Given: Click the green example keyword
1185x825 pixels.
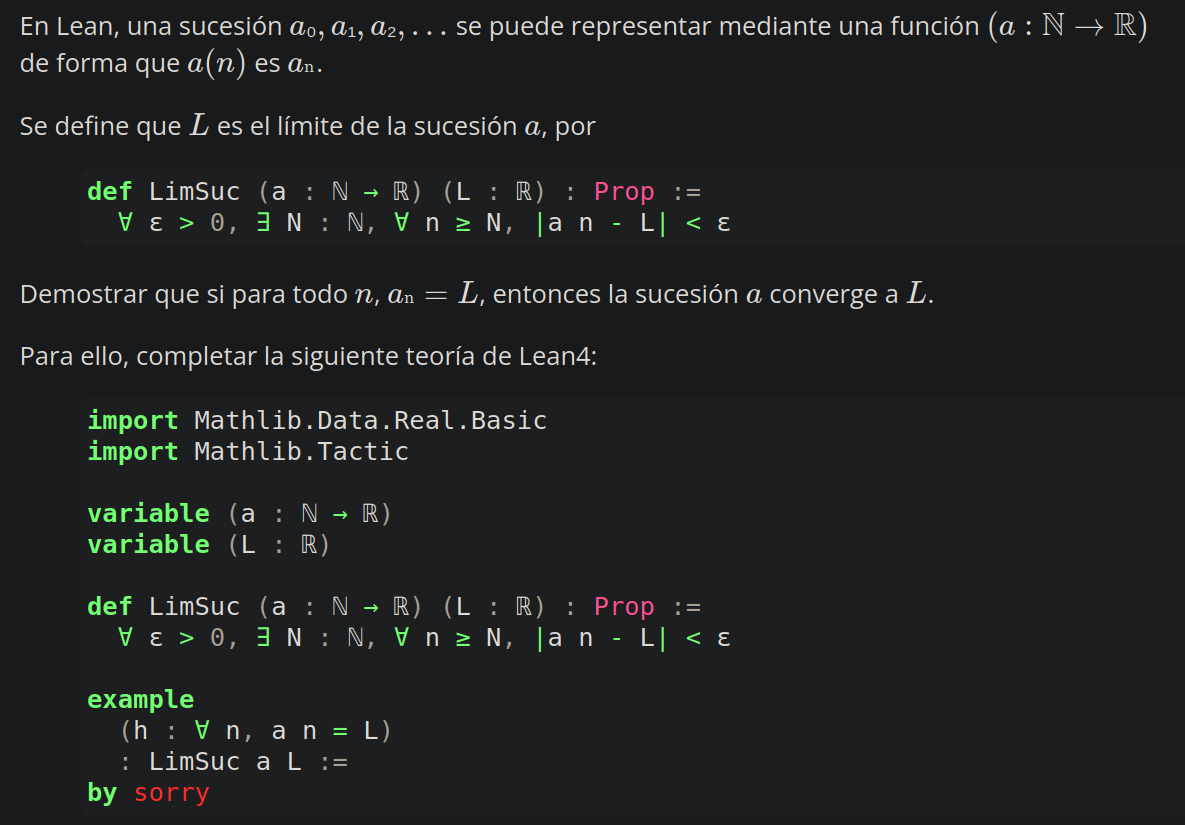Looking at the screenshot, I should [x=140, y=699].
